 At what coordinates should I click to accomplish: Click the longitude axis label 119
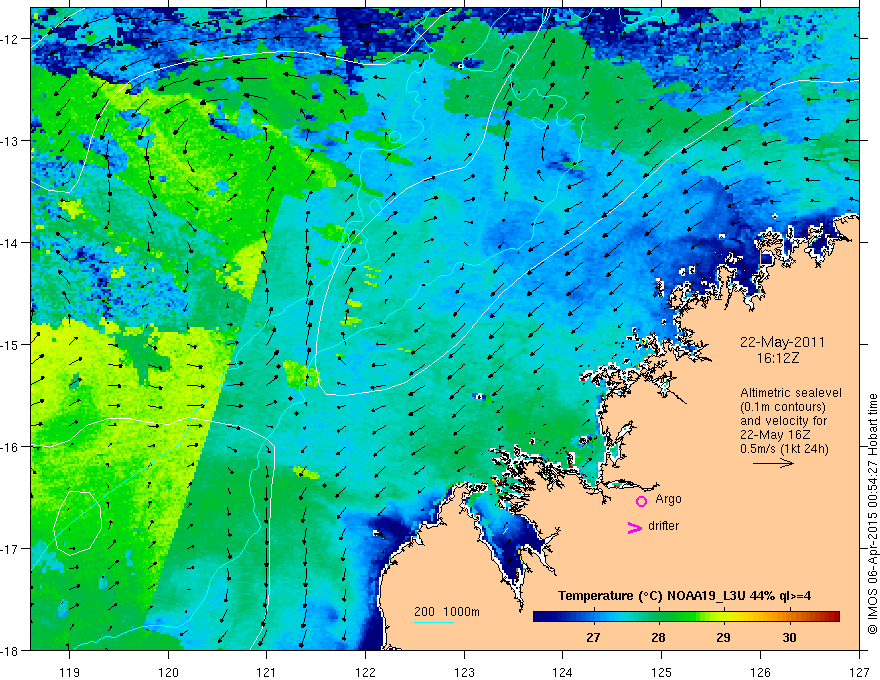tap(70, 672)
